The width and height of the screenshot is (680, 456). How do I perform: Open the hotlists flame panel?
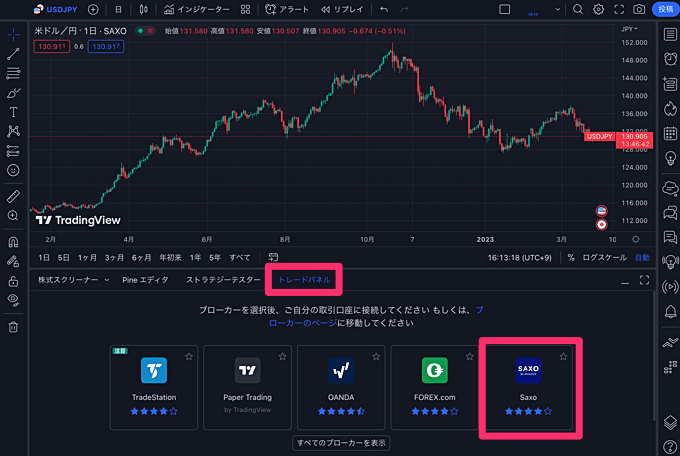point(670,109)
